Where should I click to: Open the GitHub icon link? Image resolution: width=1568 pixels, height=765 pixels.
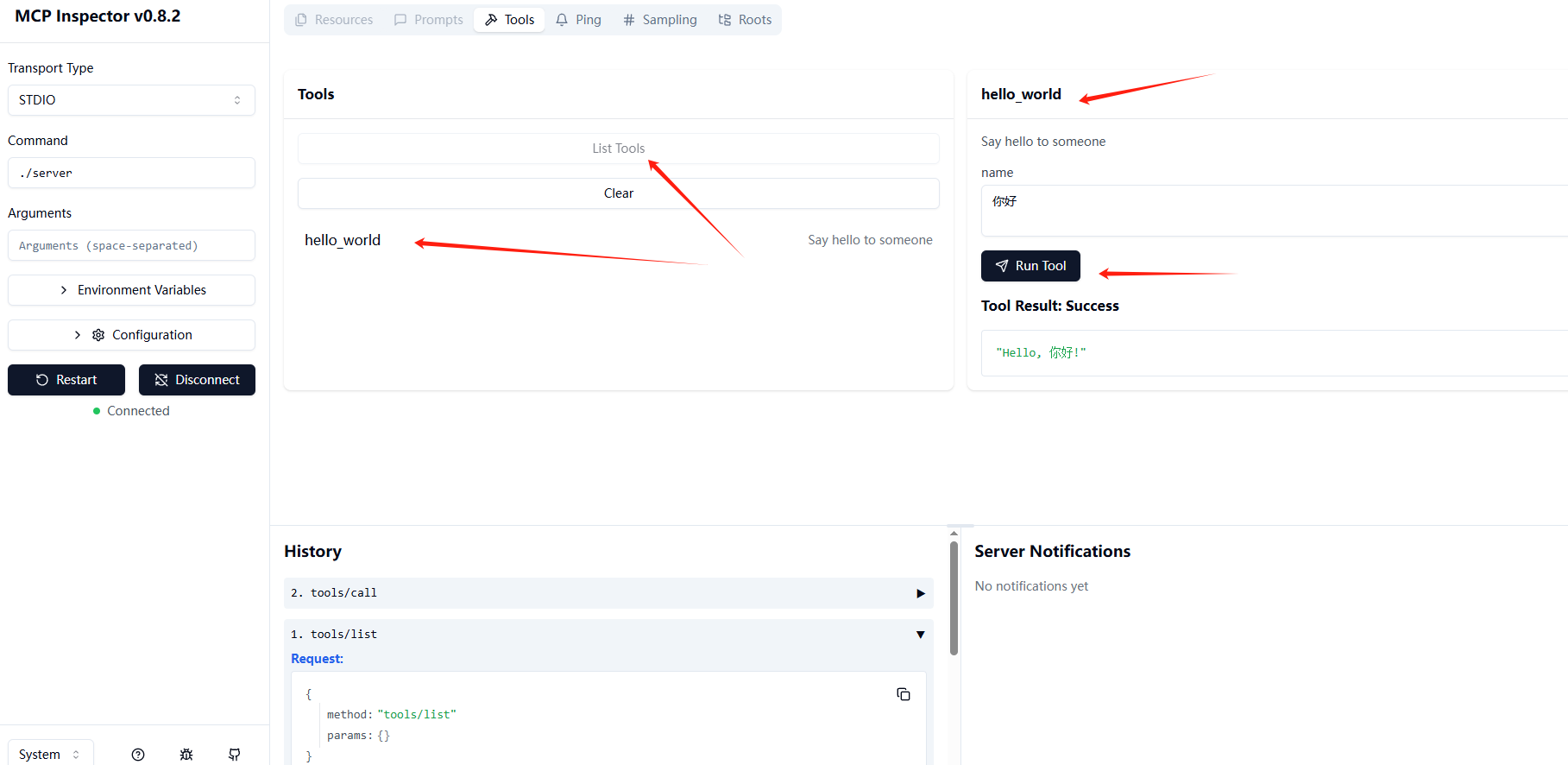[235, 755]
